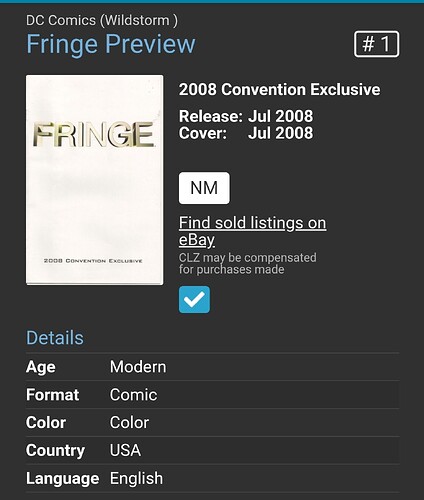Tap the #1 issue number badge

coord(376,44)
